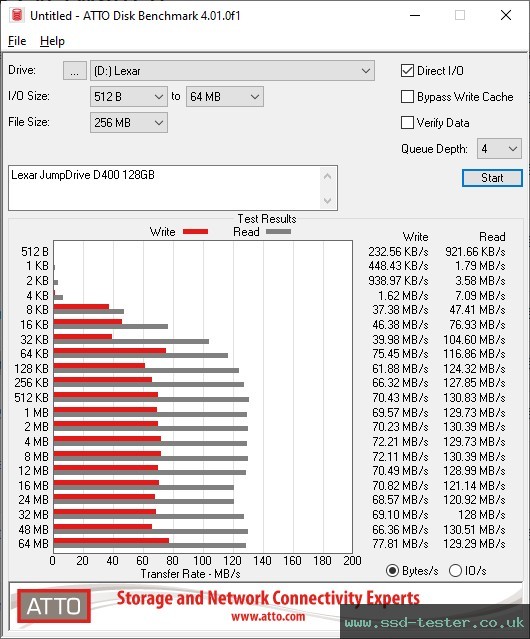The height and width of the screenshot is (639, 530).
Task: Click the 232.56 KB/s write value
Action: 398,252
